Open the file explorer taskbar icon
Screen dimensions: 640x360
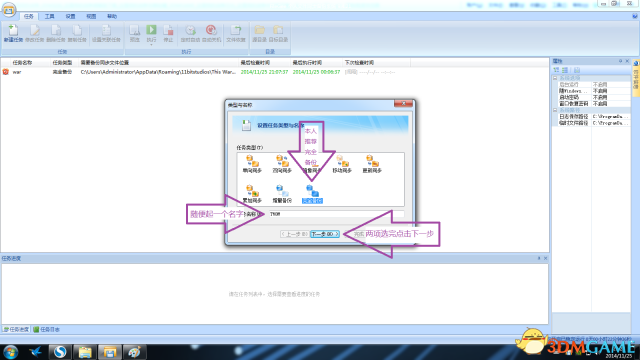(85, 352)
